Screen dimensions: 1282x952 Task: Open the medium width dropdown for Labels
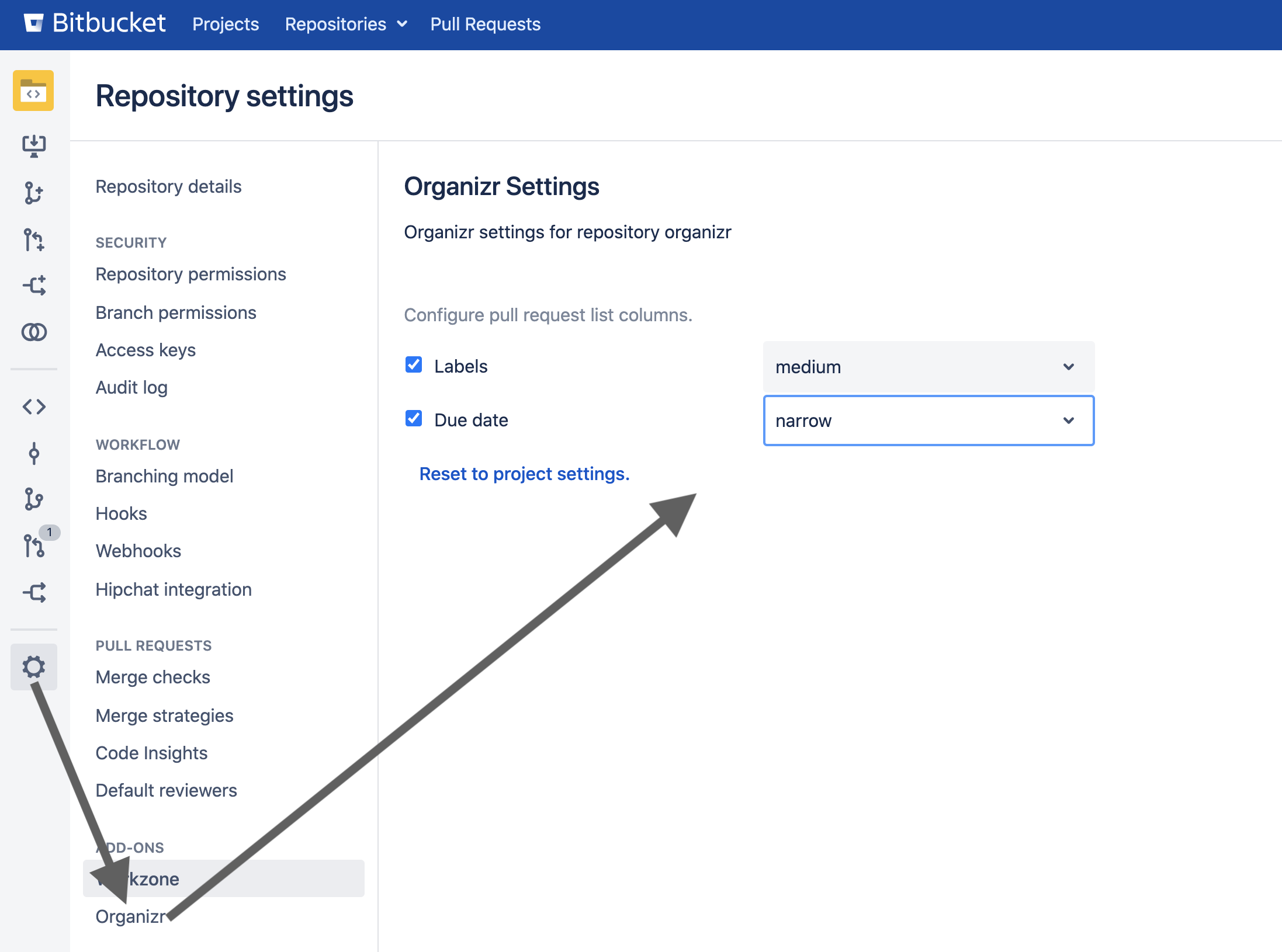[x=928, y=367]
